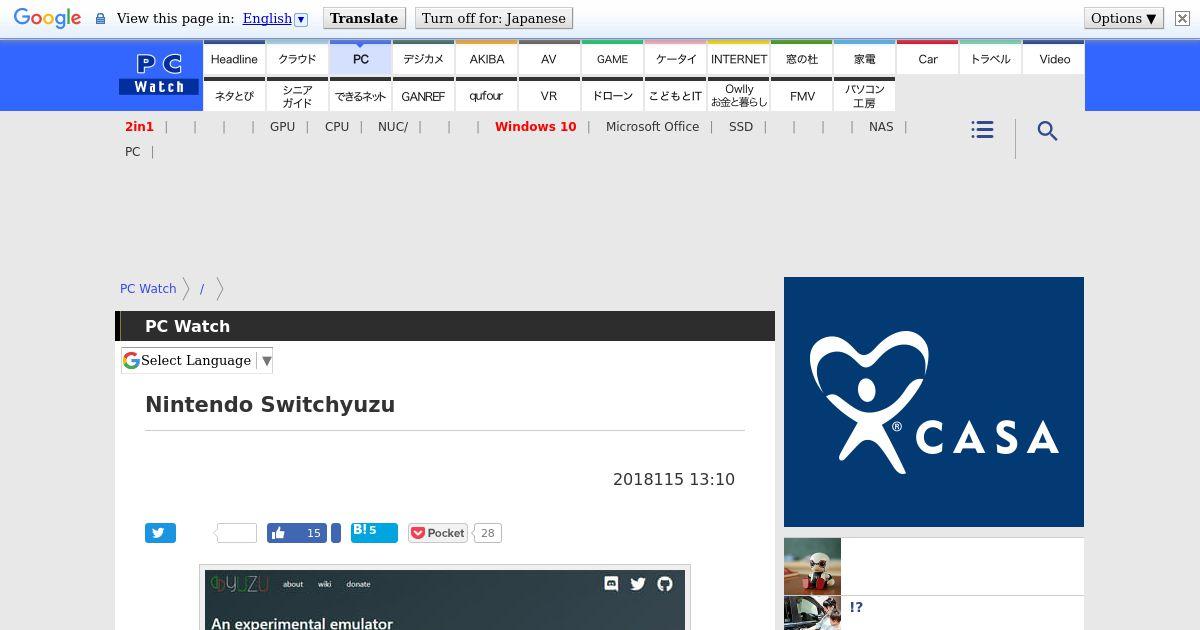The image size is (1200, 630).
Task: Open the ドローン tab
Action: coord(612,95)
